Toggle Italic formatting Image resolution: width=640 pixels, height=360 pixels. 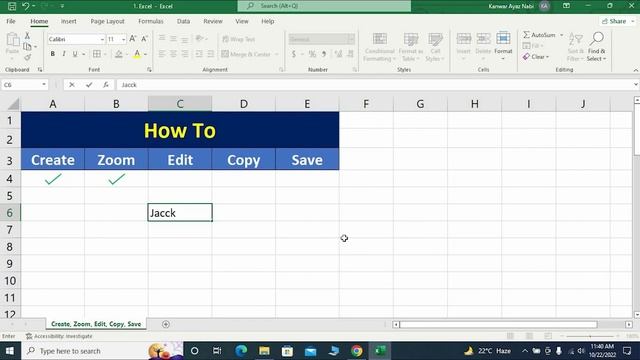click(x=64, y=54)
